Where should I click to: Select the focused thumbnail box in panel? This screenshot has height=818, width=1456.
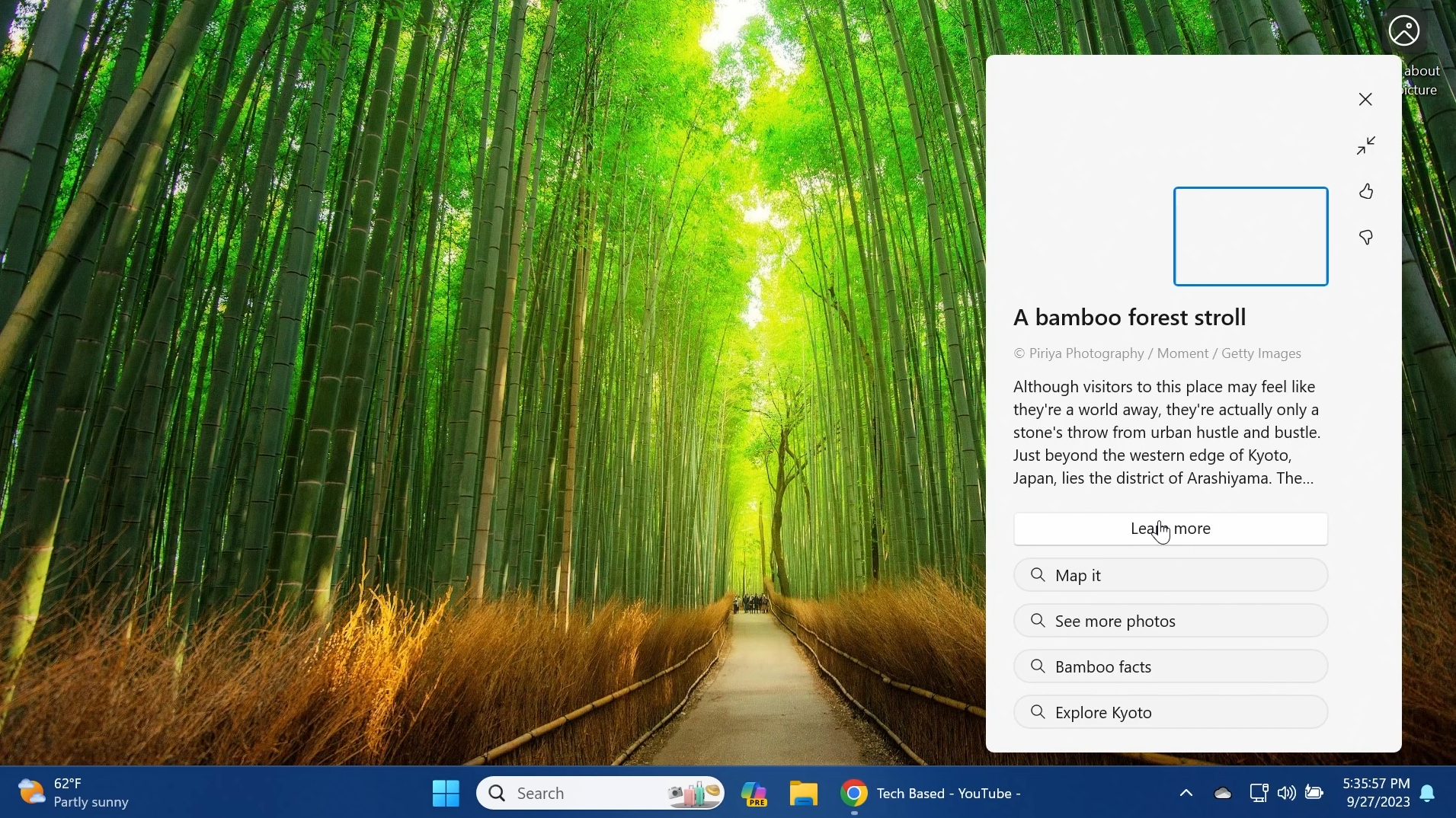pos(1250,236)
